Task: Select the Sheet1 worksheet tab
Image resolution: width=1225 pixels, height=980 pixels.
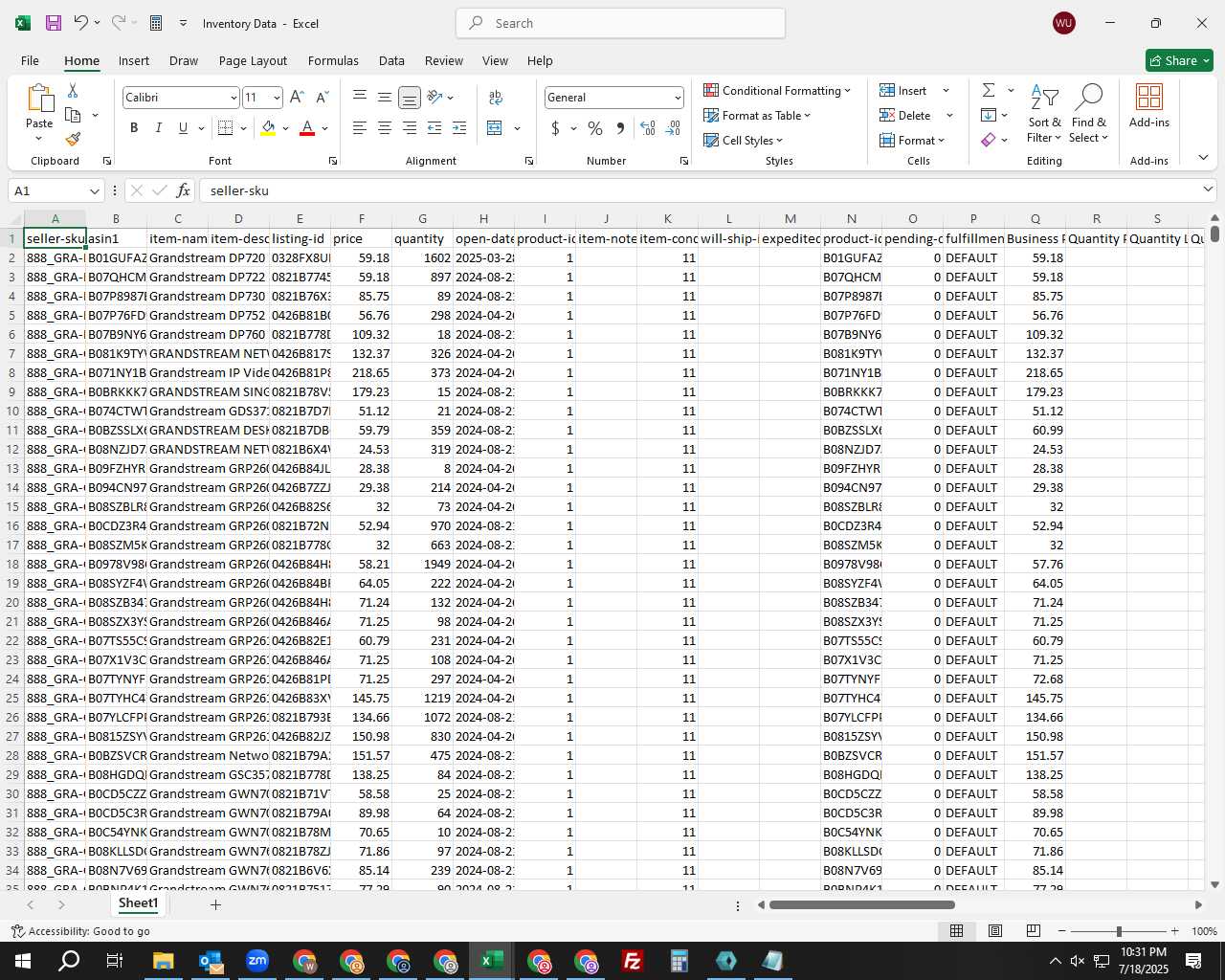Action: click(x=138, y=903)
